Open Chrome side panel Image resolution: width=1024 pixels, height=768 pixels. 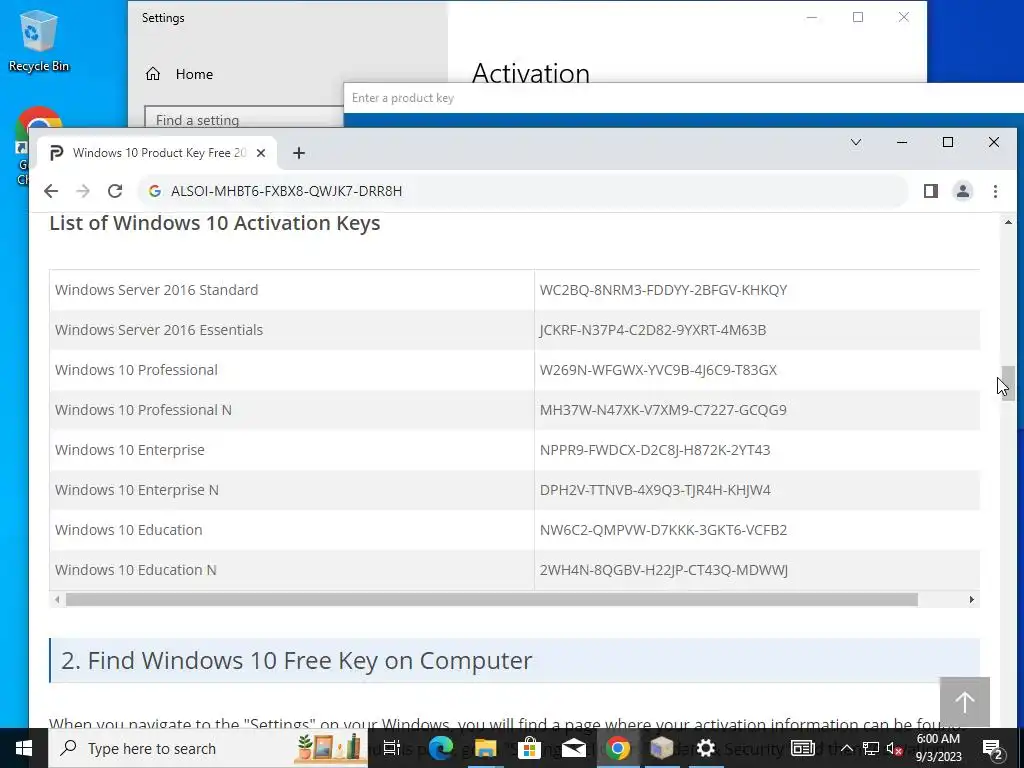click(931, 191)
